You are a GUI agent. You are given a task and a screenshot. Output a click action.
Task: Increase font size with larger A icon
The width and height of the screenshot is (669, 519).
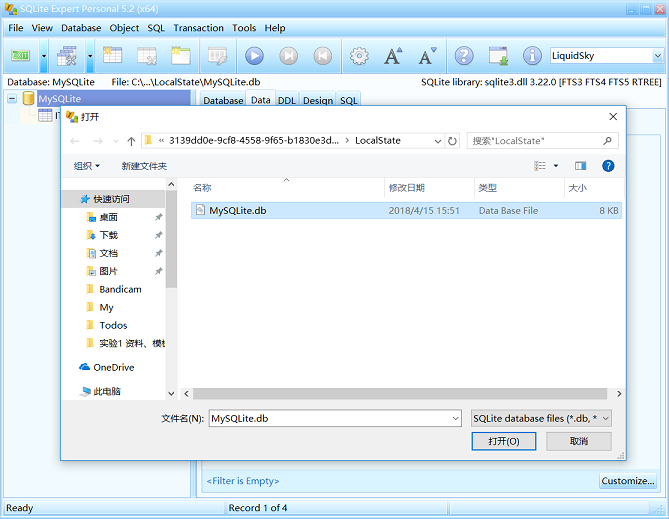[x=393, y=56]
